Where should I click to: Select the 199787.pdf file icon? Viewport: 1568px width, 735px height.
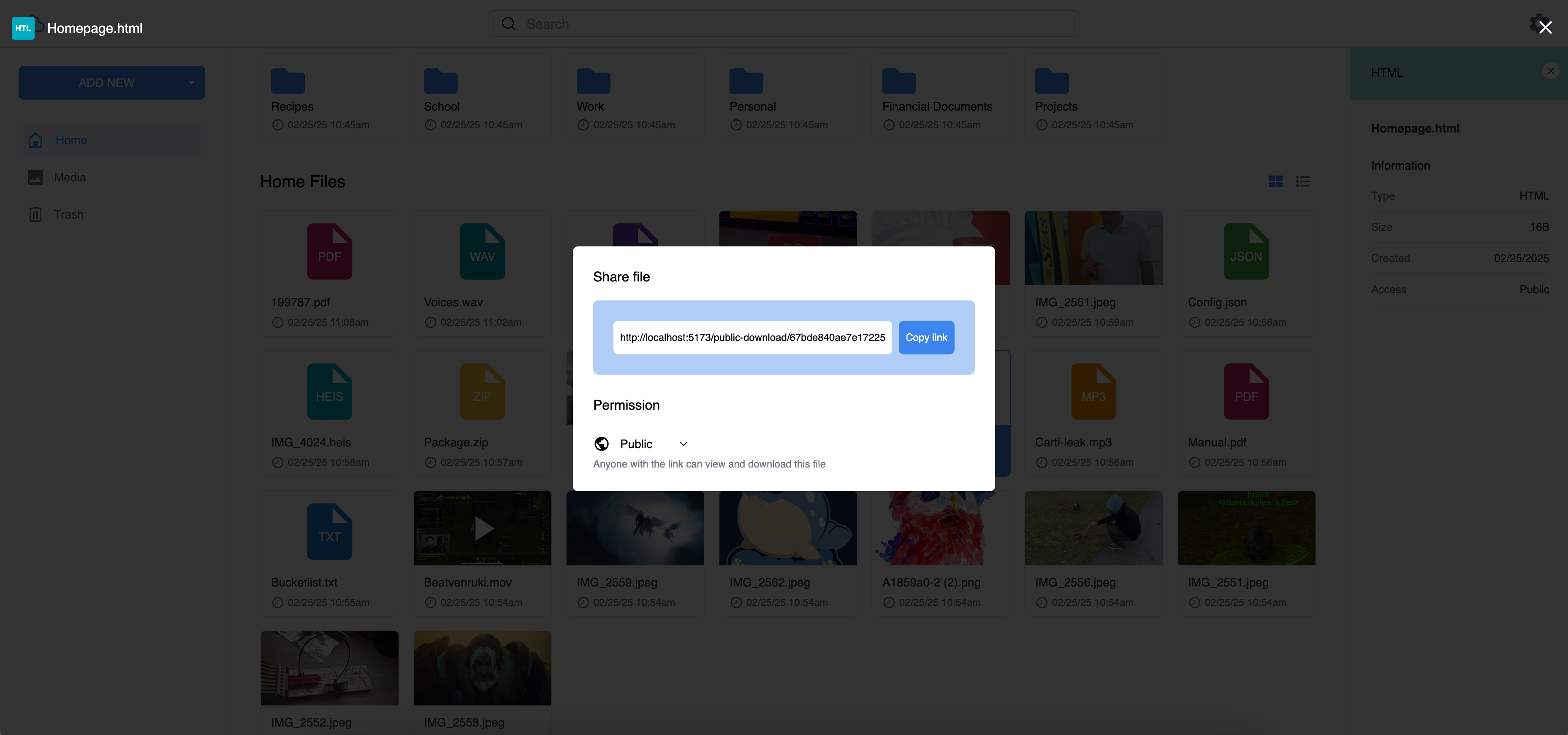pyautogui.click(x=329, y=251)
